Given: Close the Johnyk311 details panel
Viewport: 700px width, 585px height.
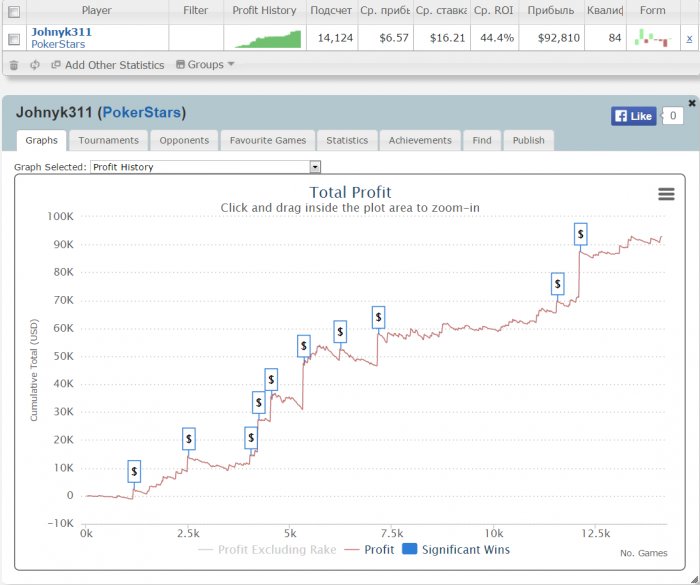Looking at the screenshot, I should coord(692,103).
